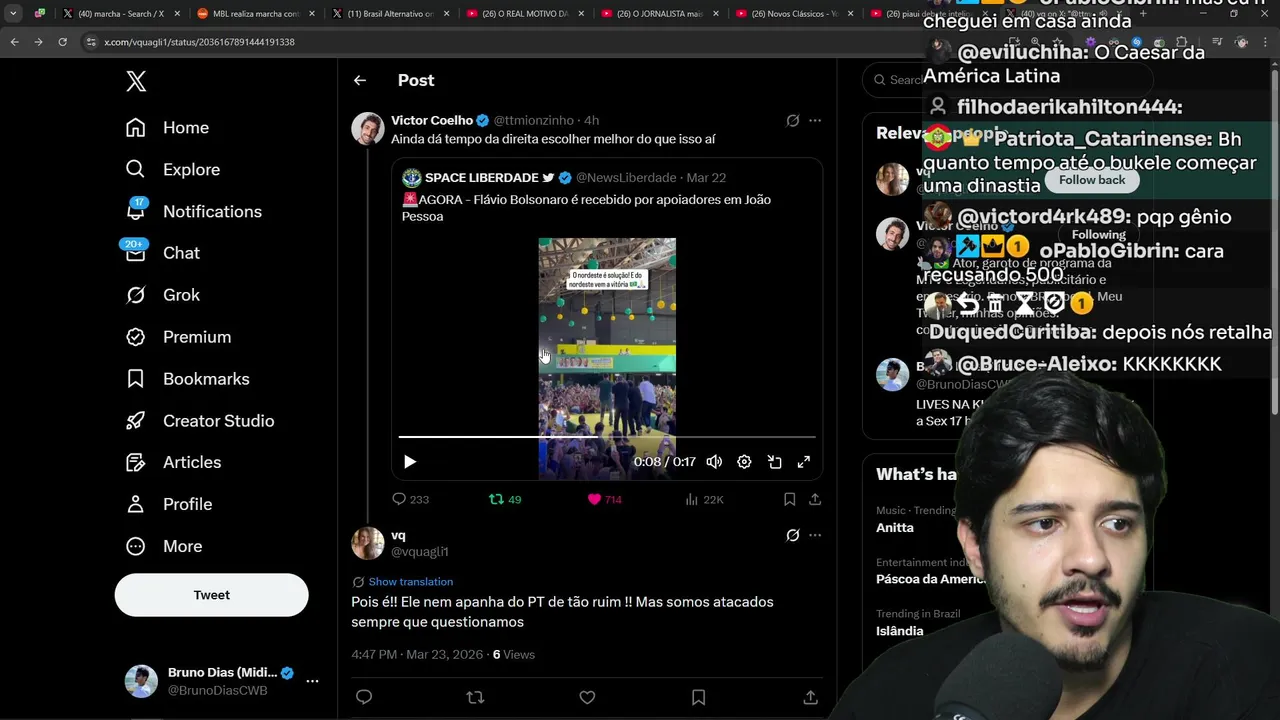The height and width of the screenshot is (720, 1280).
Task: Repost vq's post icon
Action: pyautogui.click(x=476, y=697)
